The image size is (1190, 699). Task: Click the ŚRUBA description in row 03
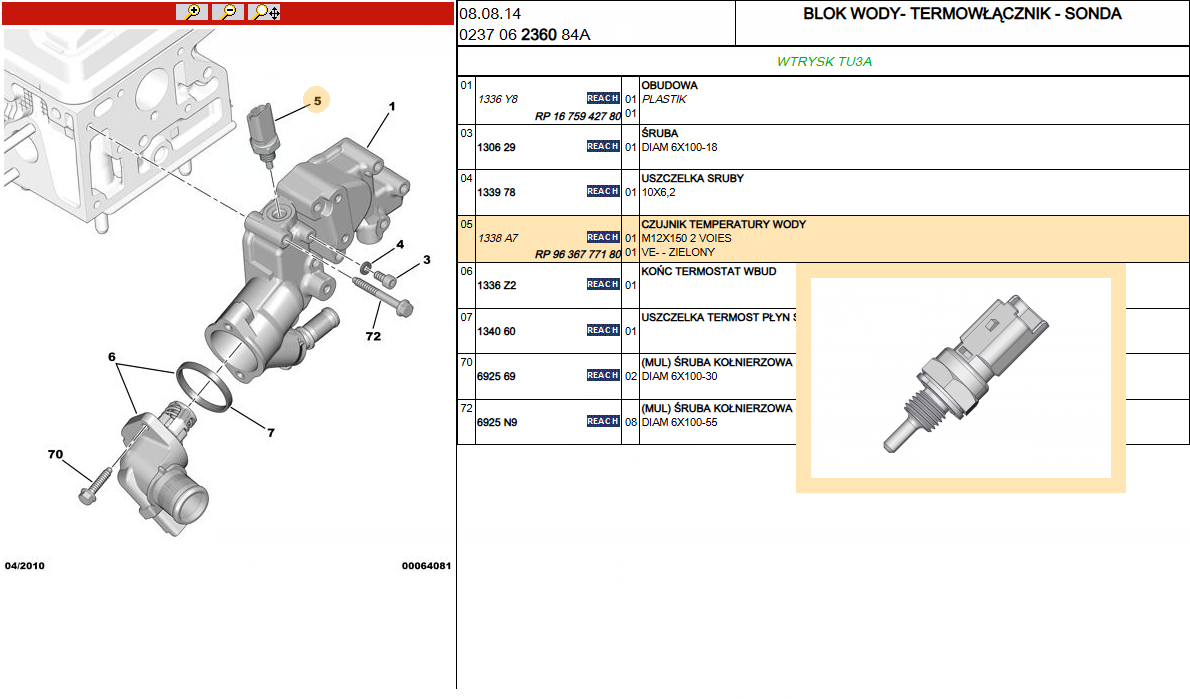click(660, 133)
